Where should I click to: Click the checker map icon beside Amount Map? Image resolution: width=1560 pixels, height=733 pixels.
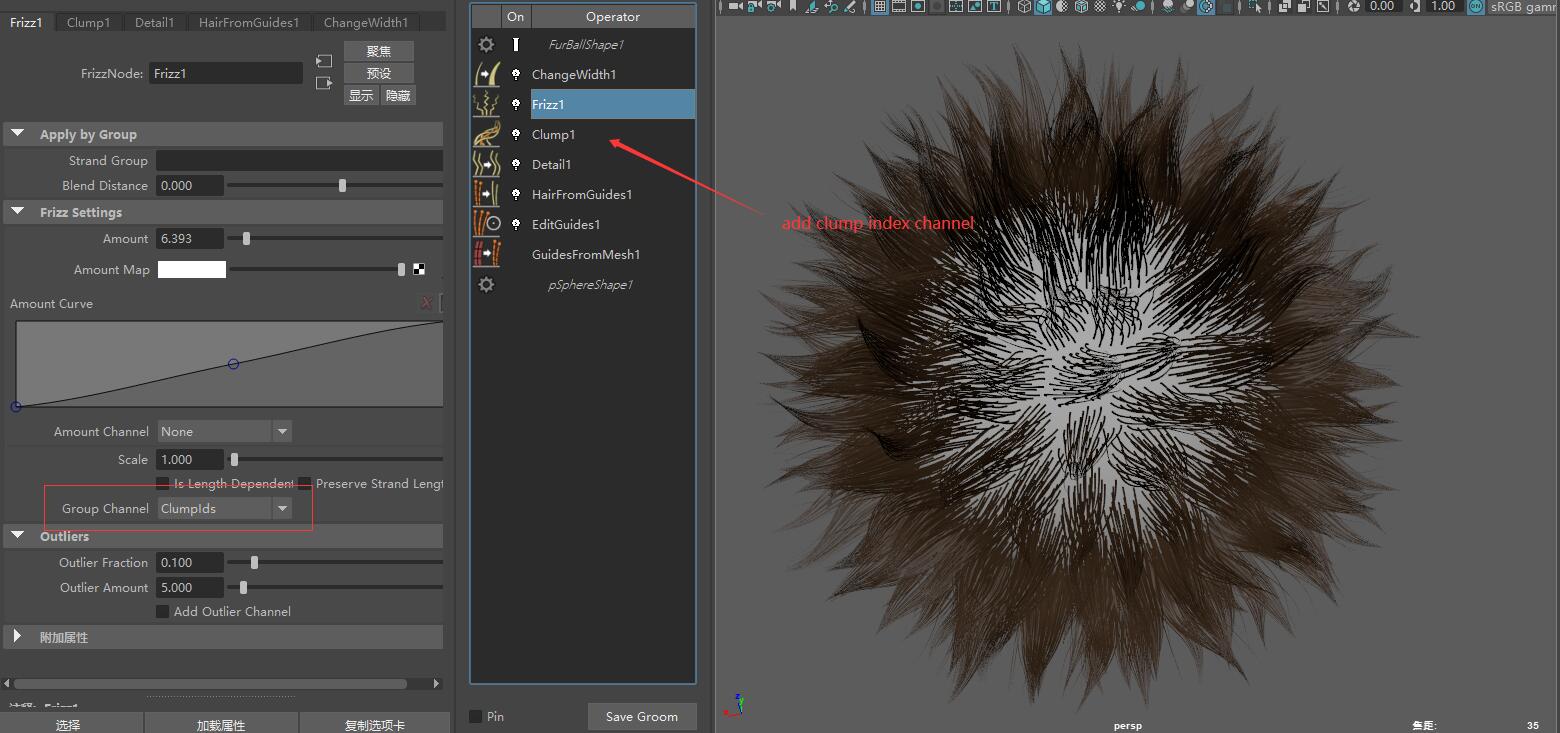419,269
